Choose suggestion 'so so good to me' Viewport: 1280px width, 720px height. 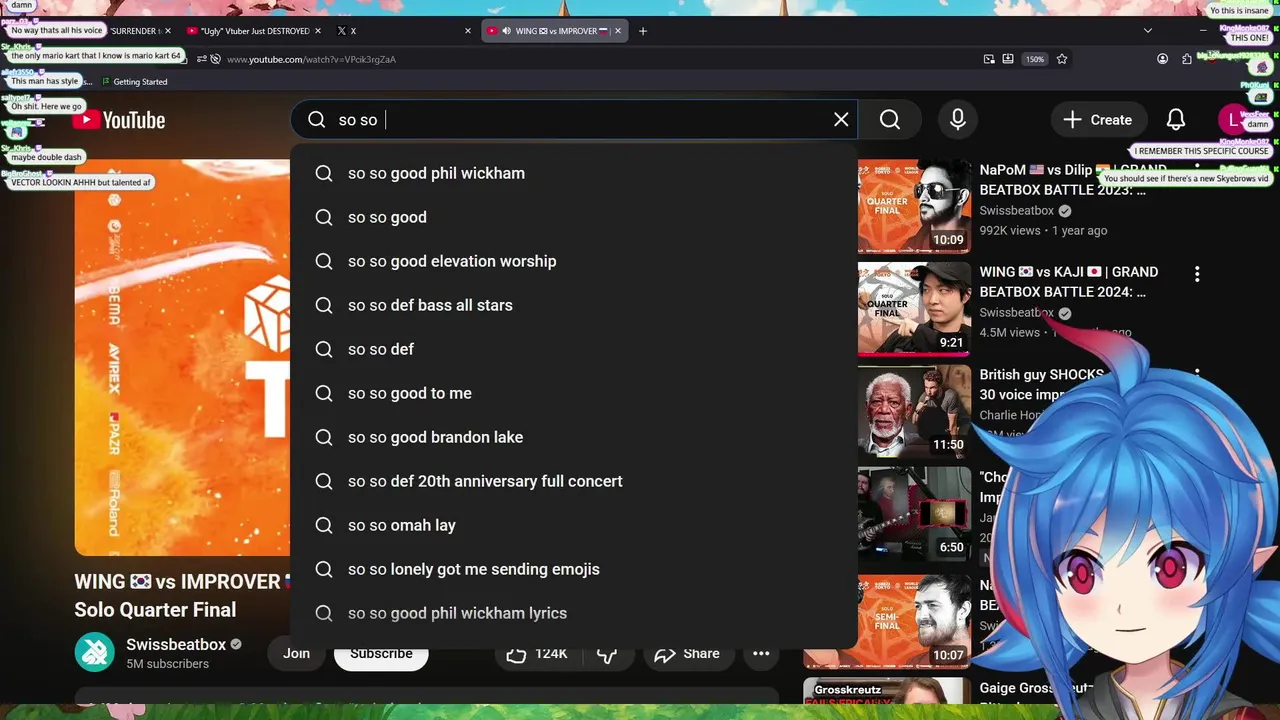[574, 393]
